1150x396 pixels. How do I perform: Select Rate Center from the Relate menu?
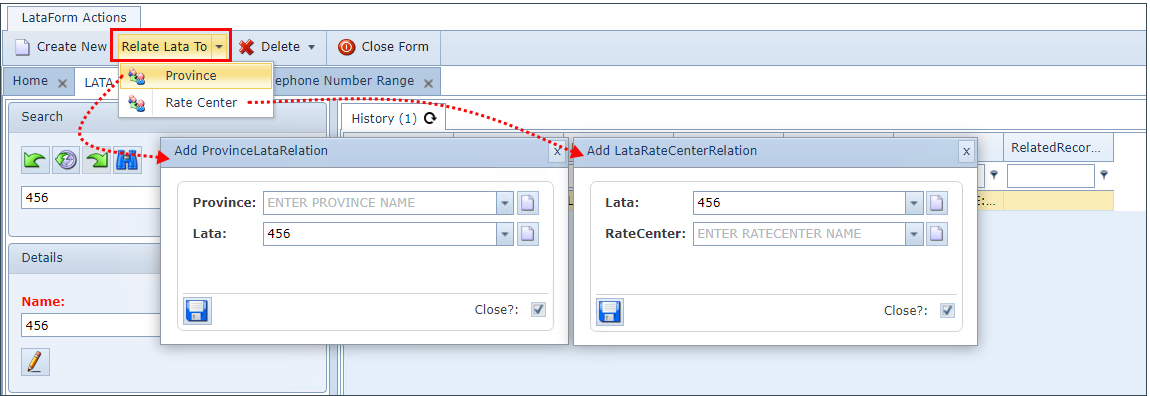point(195,103)
